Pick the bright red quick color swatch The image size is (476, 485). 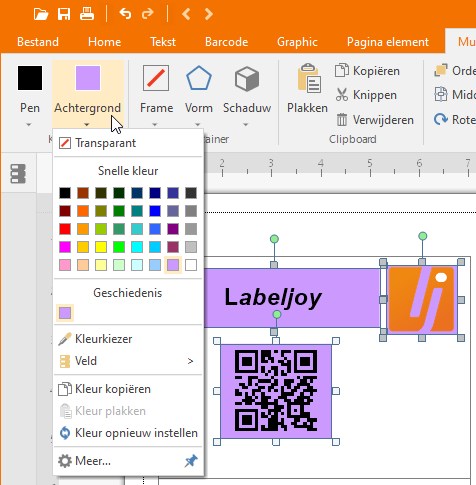pyautogui.click(x=65, y=229)
